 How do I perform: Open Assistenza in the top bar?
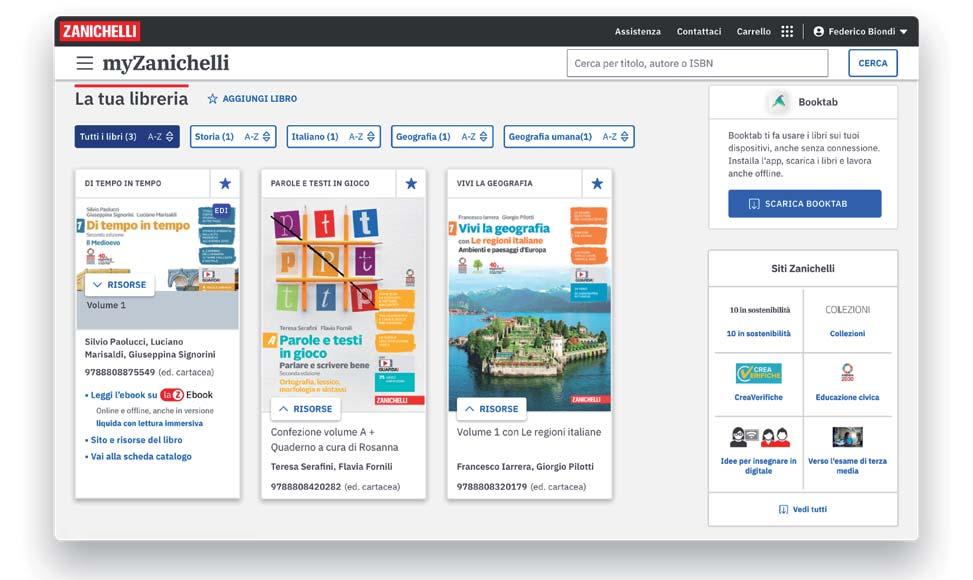pyautogui.click(x=637, y=32)
